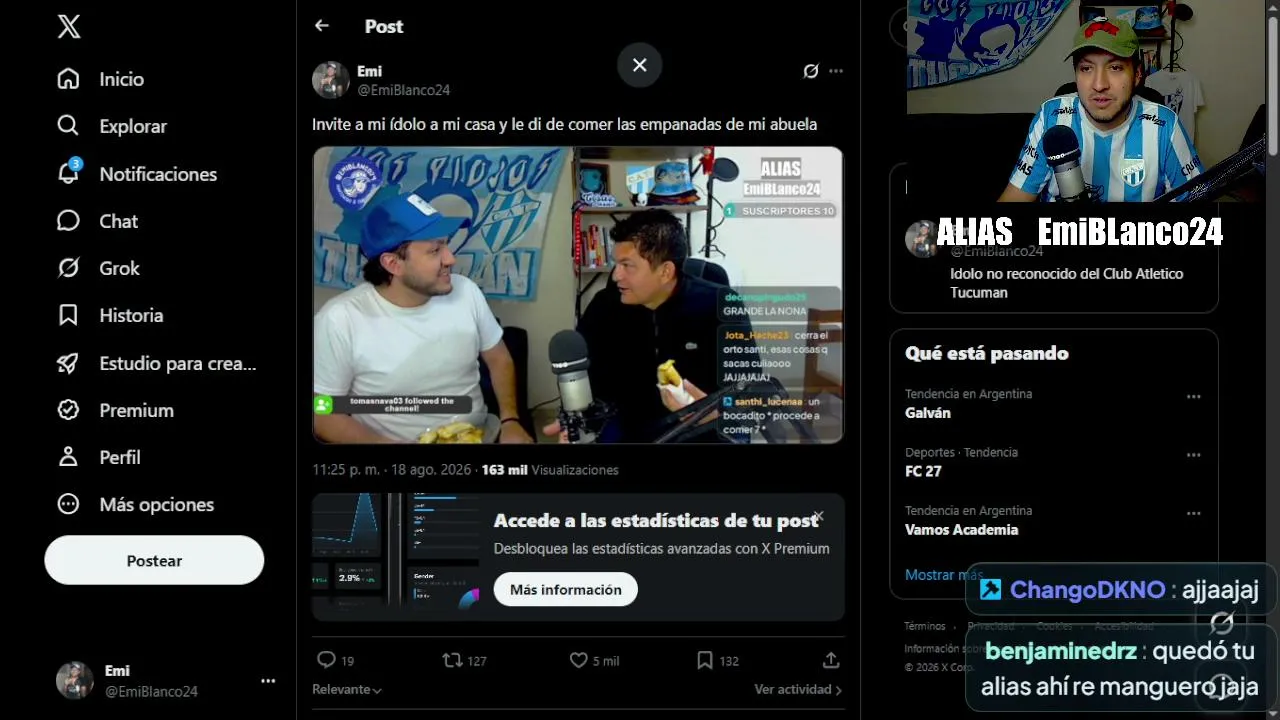Click the post text about empanadas
1280x720 pixels.
click(x=565, y=125)
